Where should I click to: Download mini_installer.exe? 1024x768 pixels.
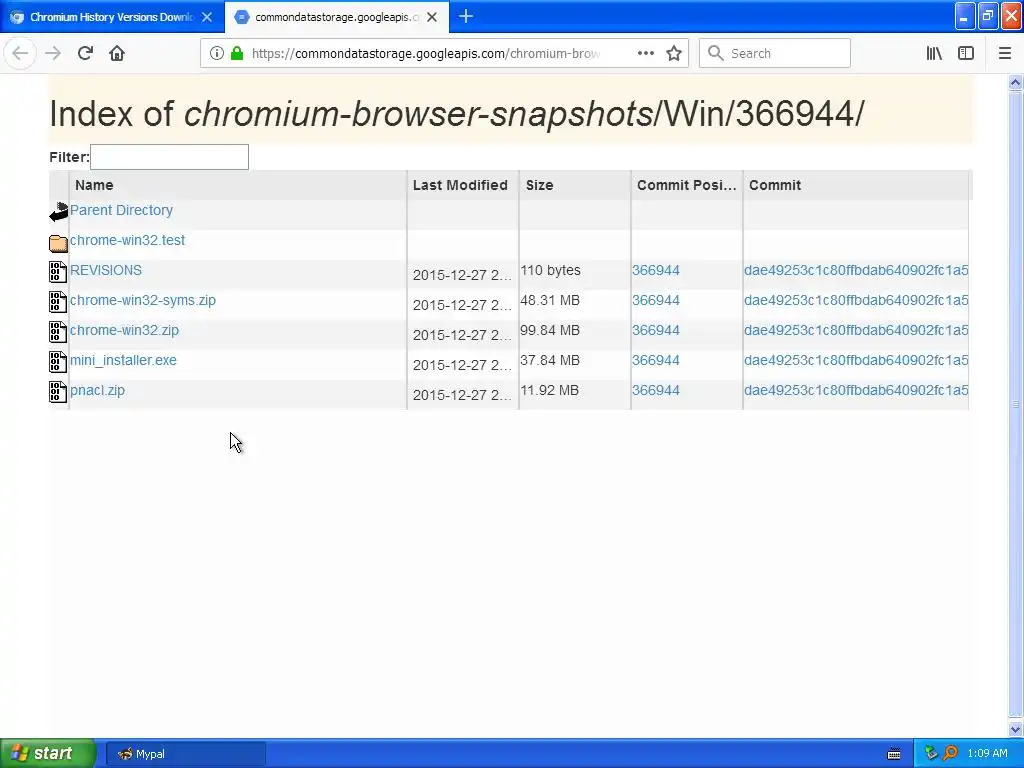123,360
